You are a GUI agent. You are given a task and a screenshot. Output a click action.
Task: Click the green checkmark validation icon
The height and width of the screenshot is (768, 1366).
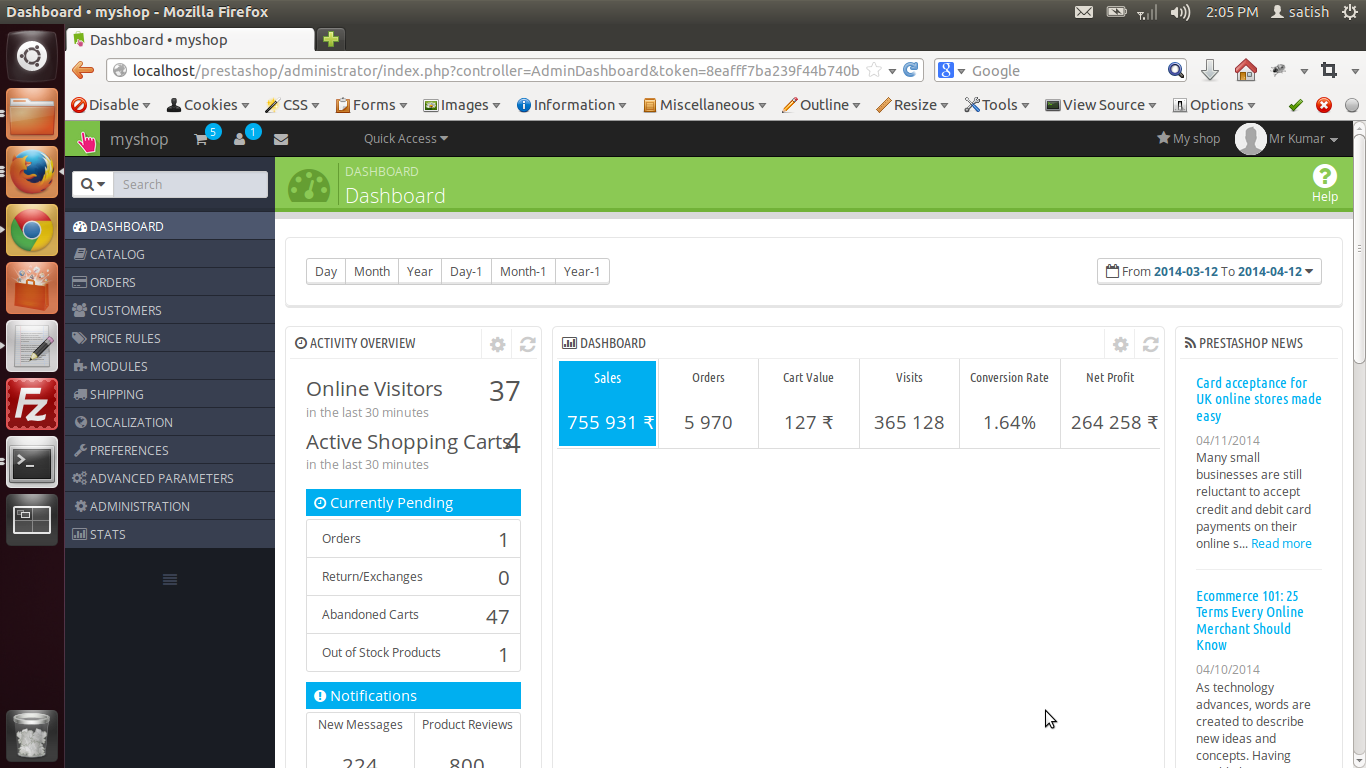[x=1296, y=105]
